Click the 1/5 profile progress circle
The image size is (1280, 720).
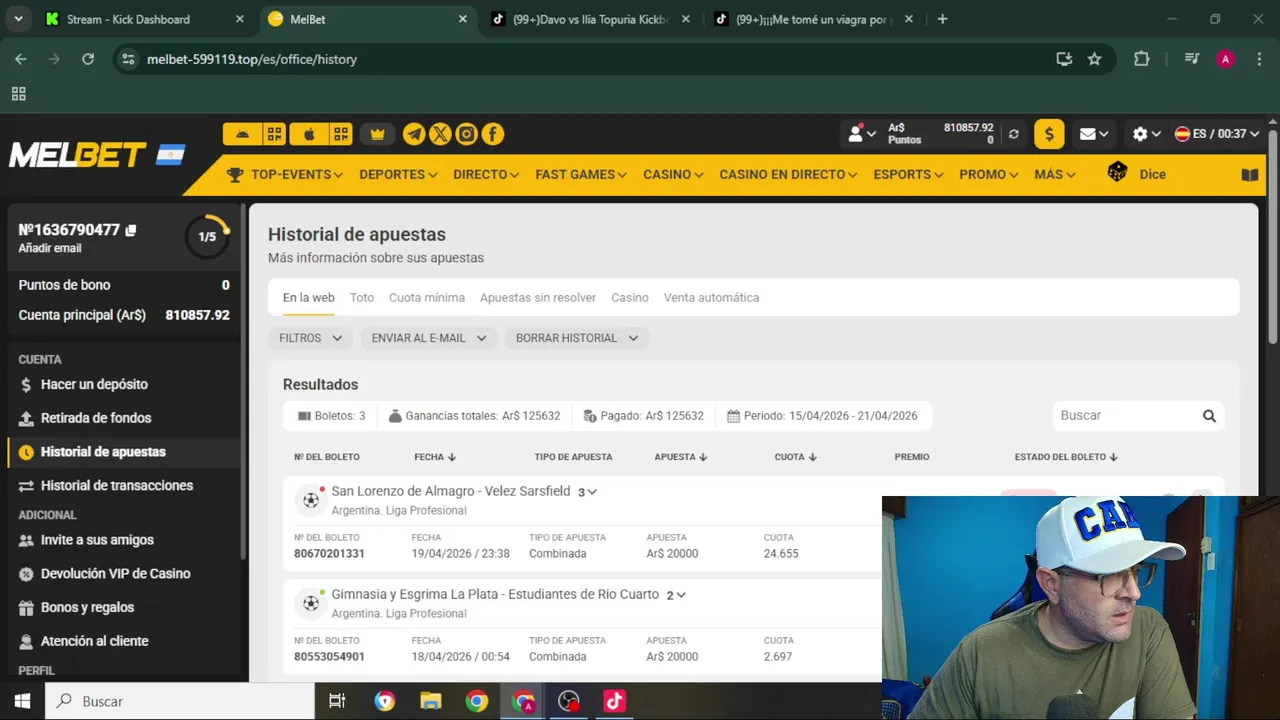208,237
